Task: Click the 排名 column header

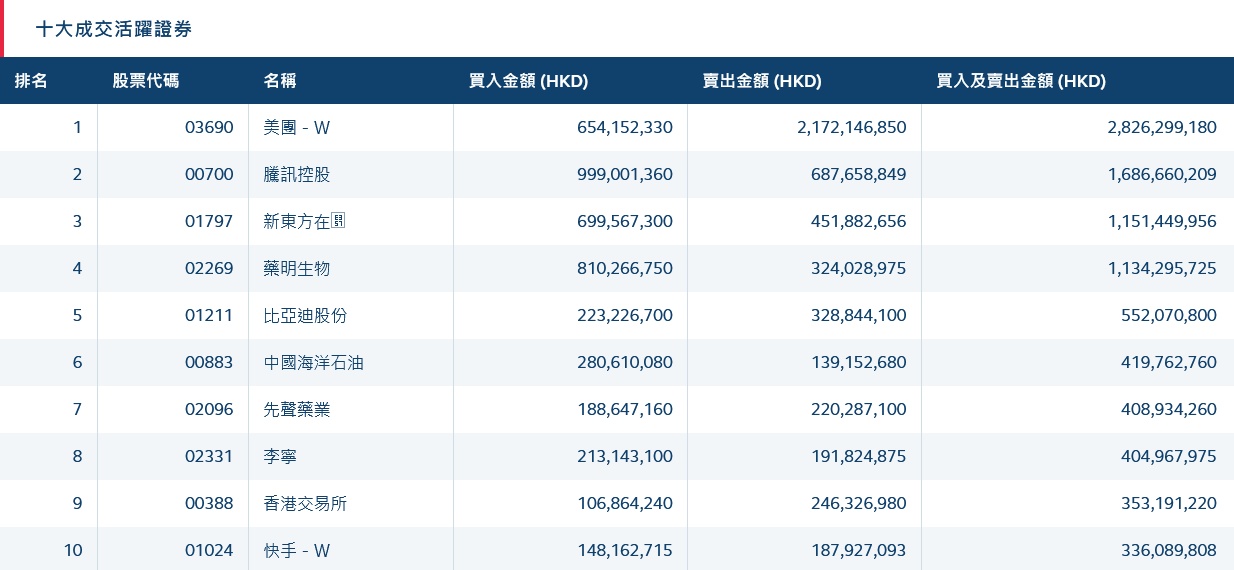Action: [x=31, y=81]
